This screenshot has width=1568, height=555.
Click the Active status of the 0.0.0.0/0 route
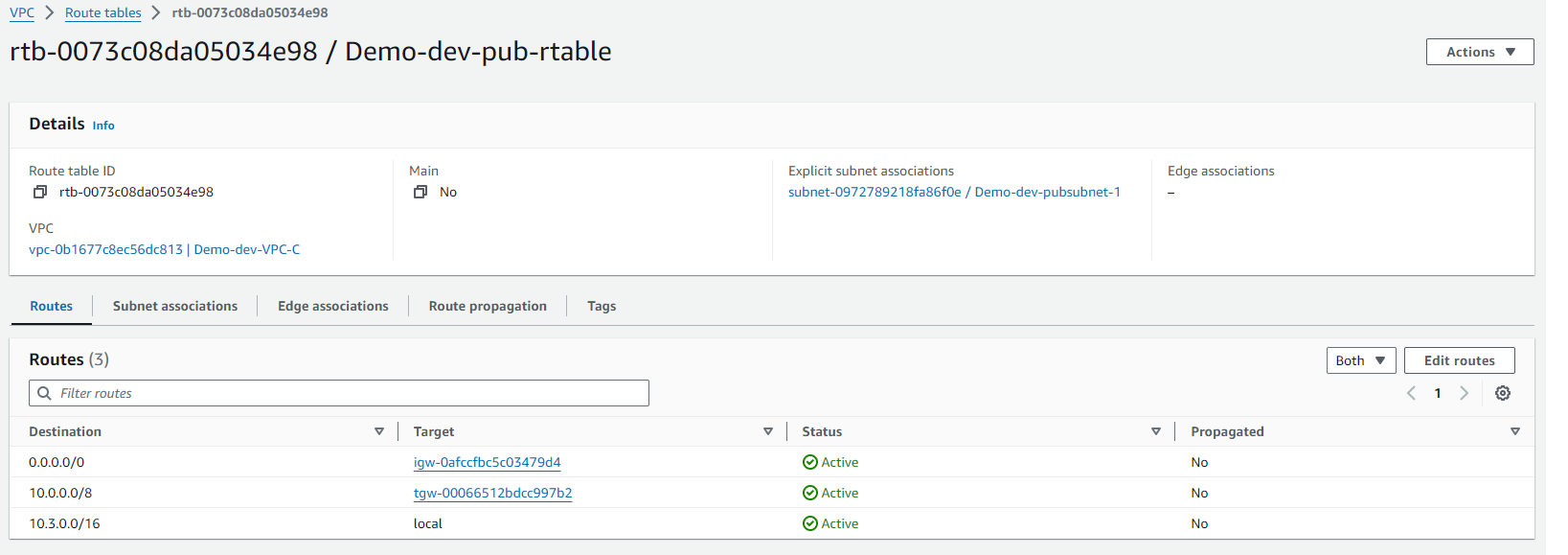830,462
